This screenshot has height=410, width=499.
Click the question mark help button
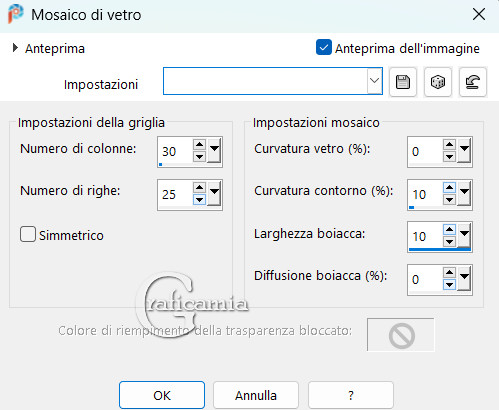pyautogui.click(x=351, y=395)
